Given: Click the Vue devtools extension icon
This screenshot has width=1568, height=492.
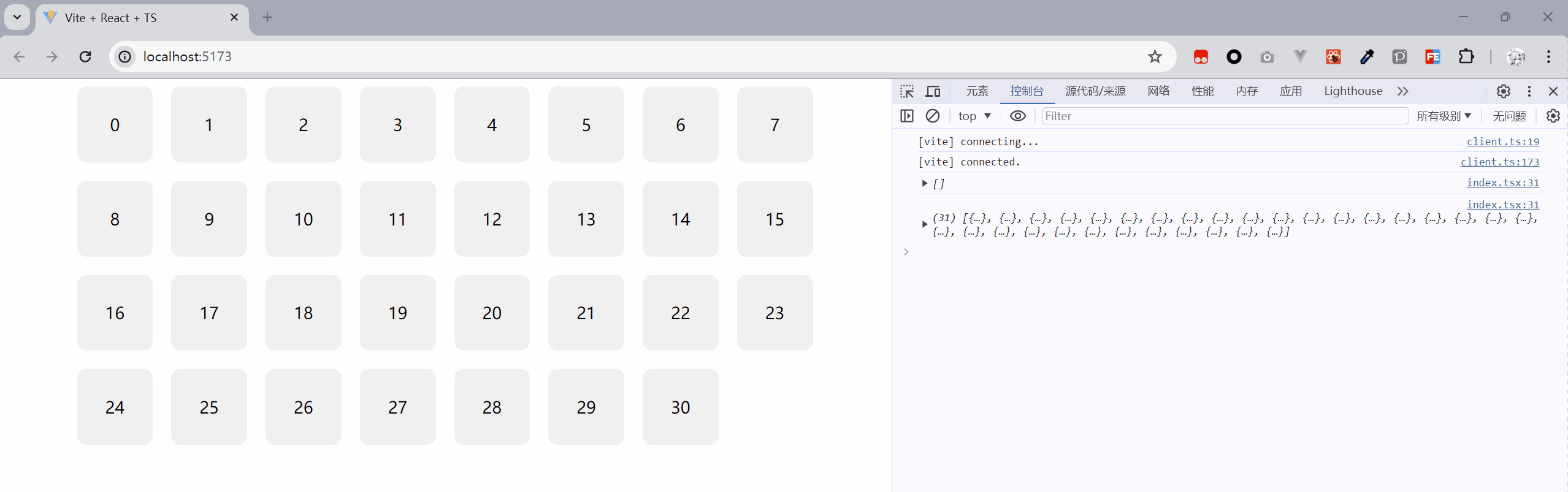Looking at the screenshot, I should 1300,57.
